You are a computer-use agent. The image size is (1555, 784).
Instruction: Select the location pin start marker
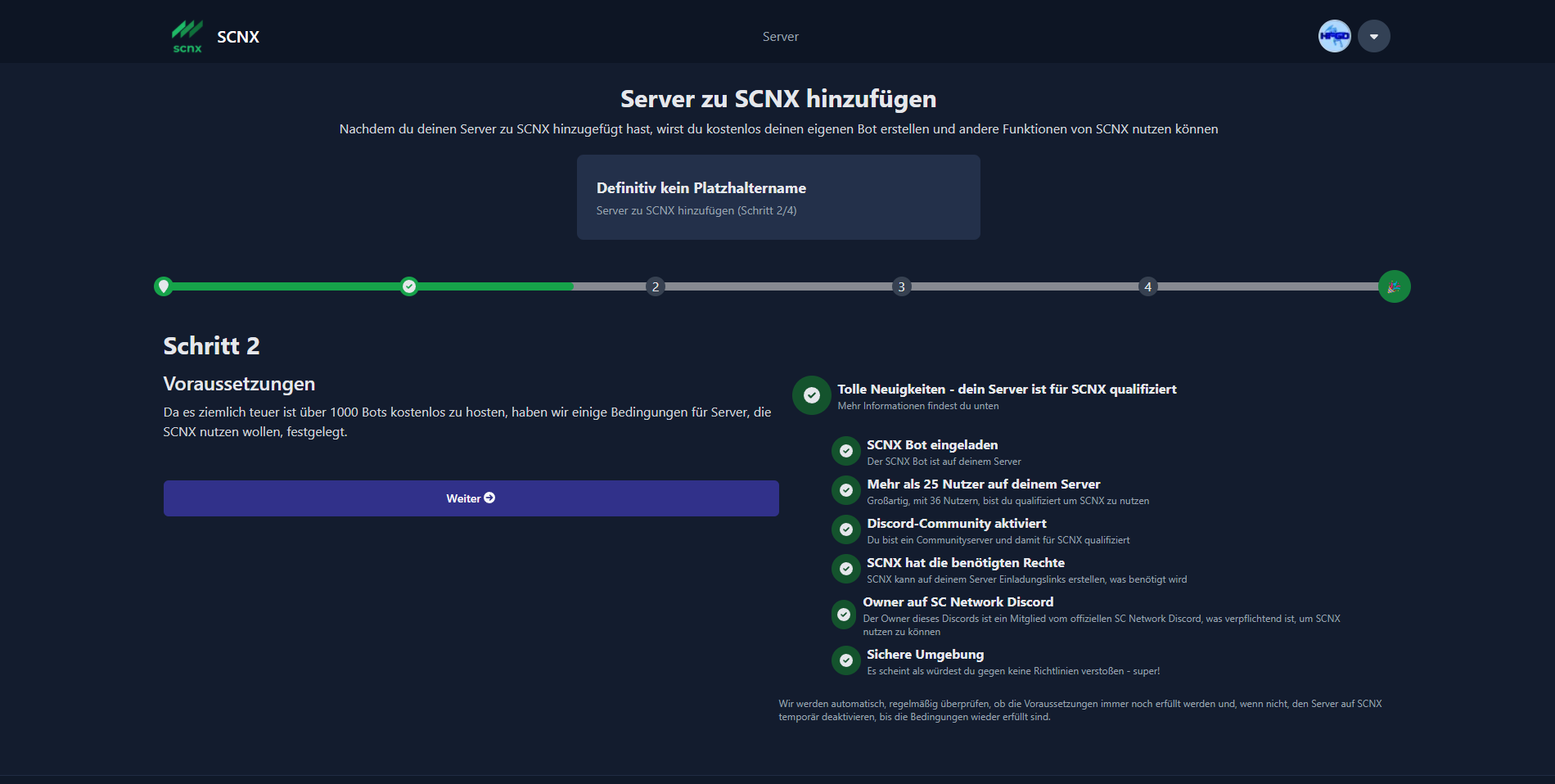(x=164, y=286)
